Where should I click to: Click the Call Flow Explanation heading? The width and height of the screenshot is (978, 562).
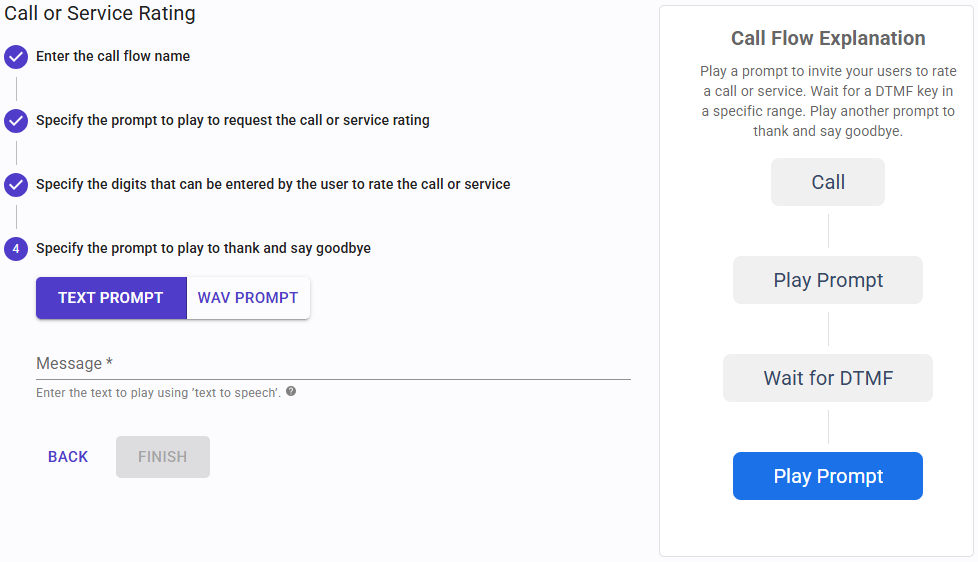(828, 39)
